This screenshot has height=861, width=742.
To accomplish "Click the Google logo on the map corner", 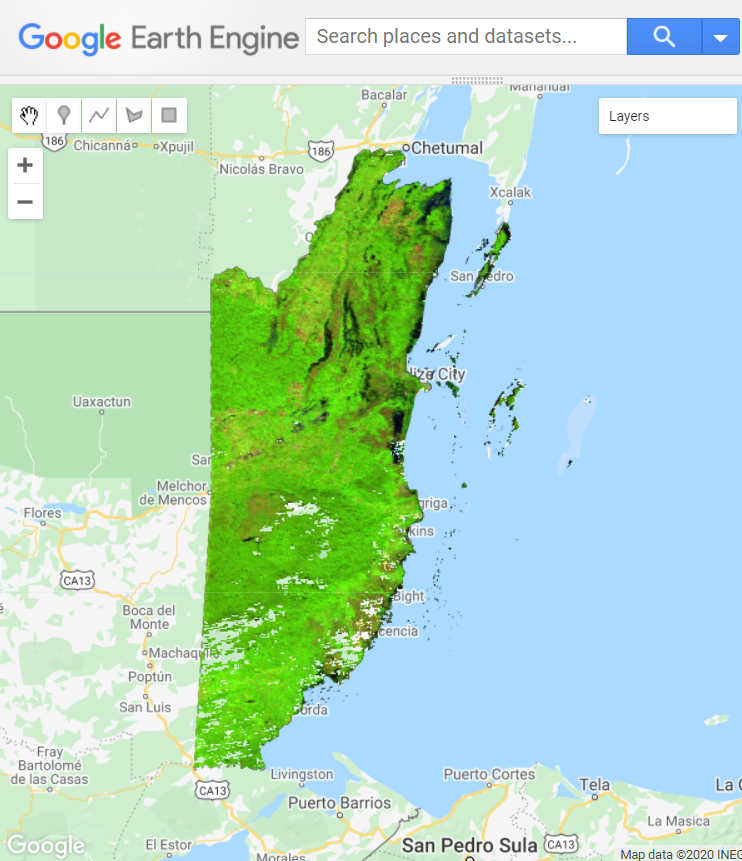I will (44, 846).
